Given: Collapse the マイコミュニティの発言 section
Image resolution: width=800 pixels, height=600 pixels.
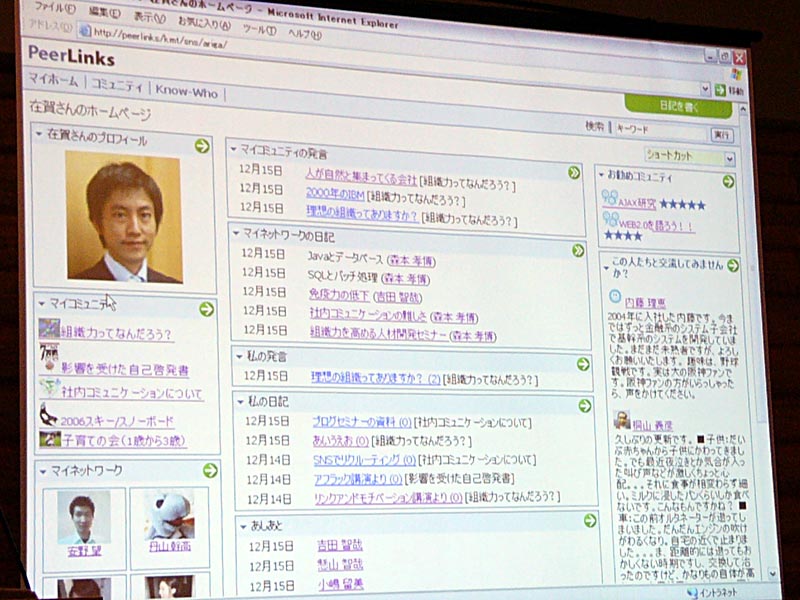Looking at the screenshot, I should click(x=234, y=149).
